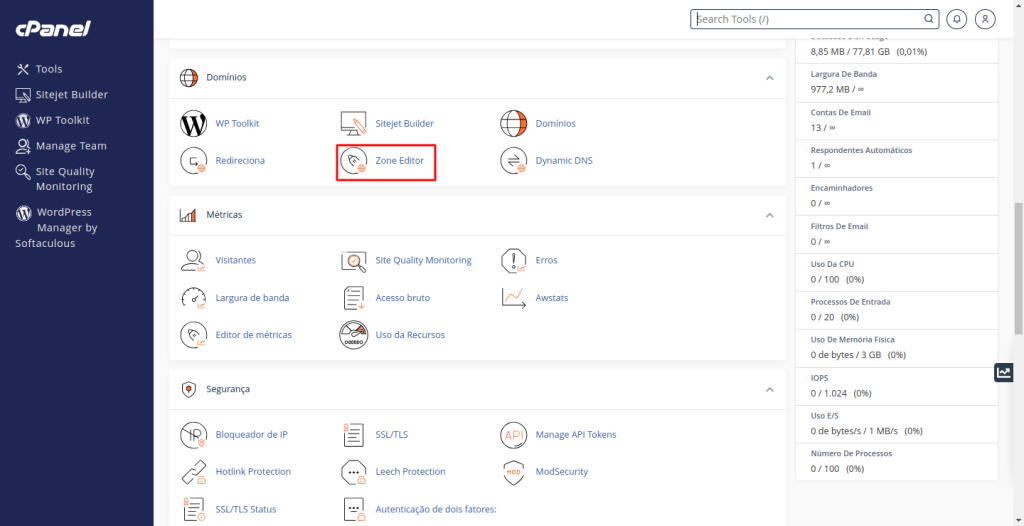Click the notifications bell icon
Screen dimensions: 1024x526
pos(957,19)
